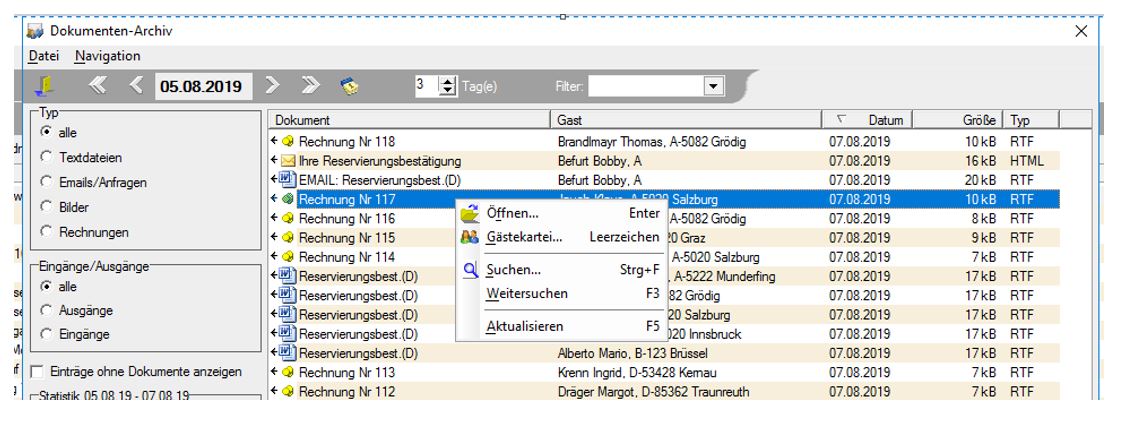
Task: Click the green icon of Rechnung Nr 117
Action: pyautogui.click(x=287, y=199)
